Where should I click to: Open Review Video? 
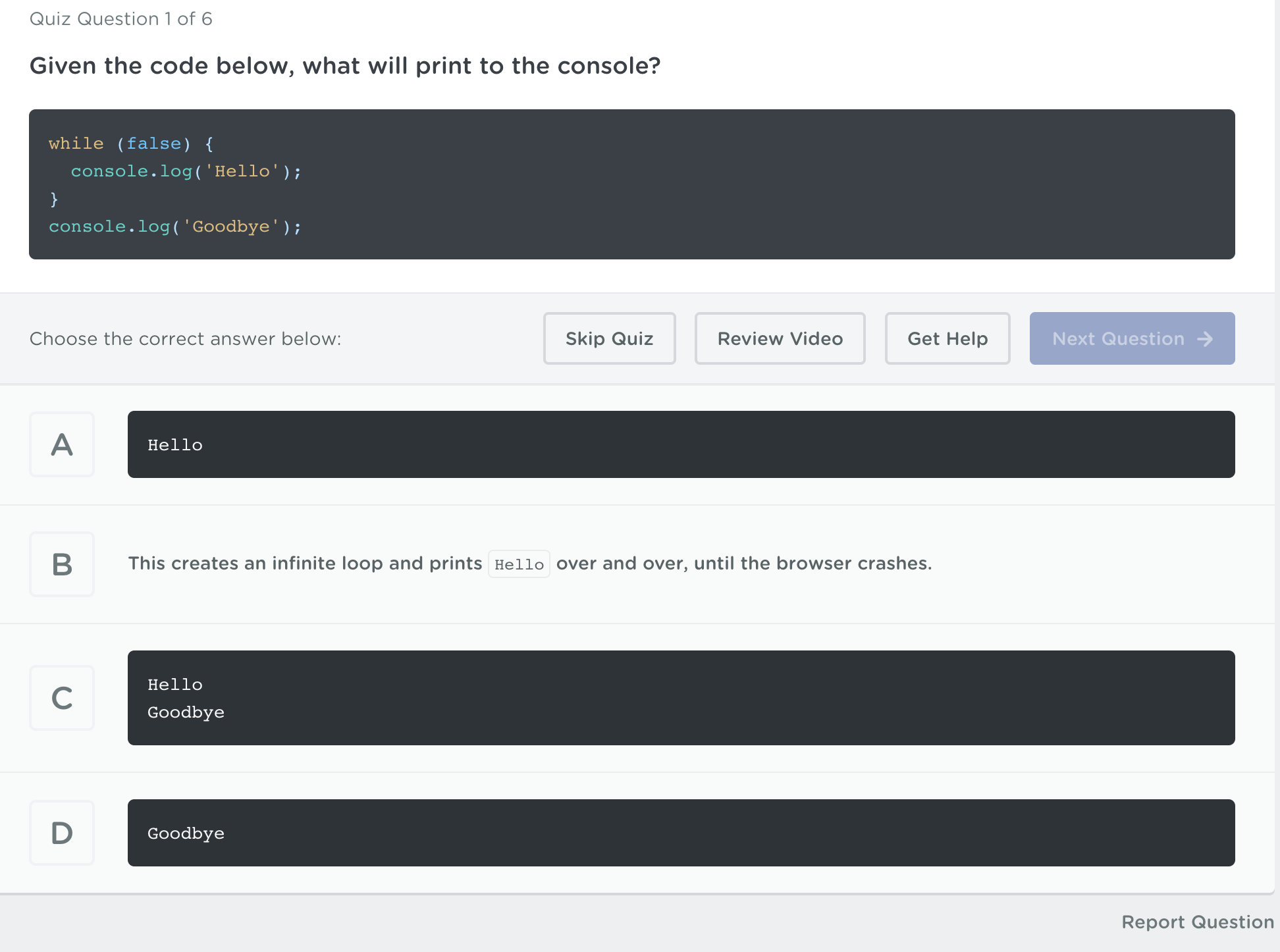tap(780, 338)
